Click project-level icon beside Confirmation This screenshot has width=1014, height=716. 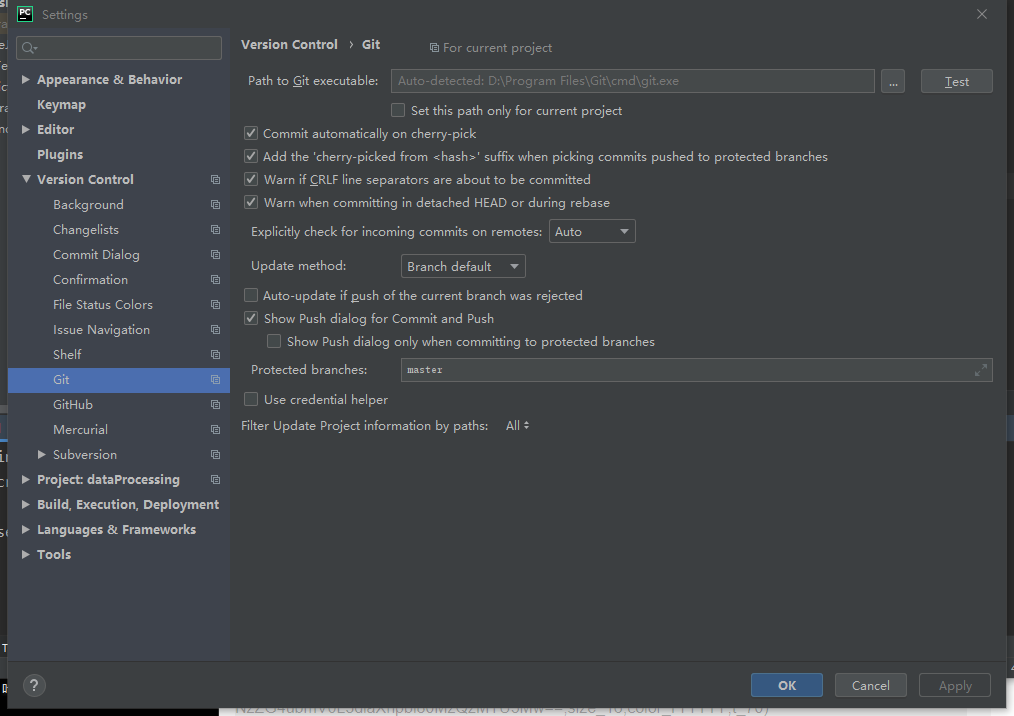[215, 280]
